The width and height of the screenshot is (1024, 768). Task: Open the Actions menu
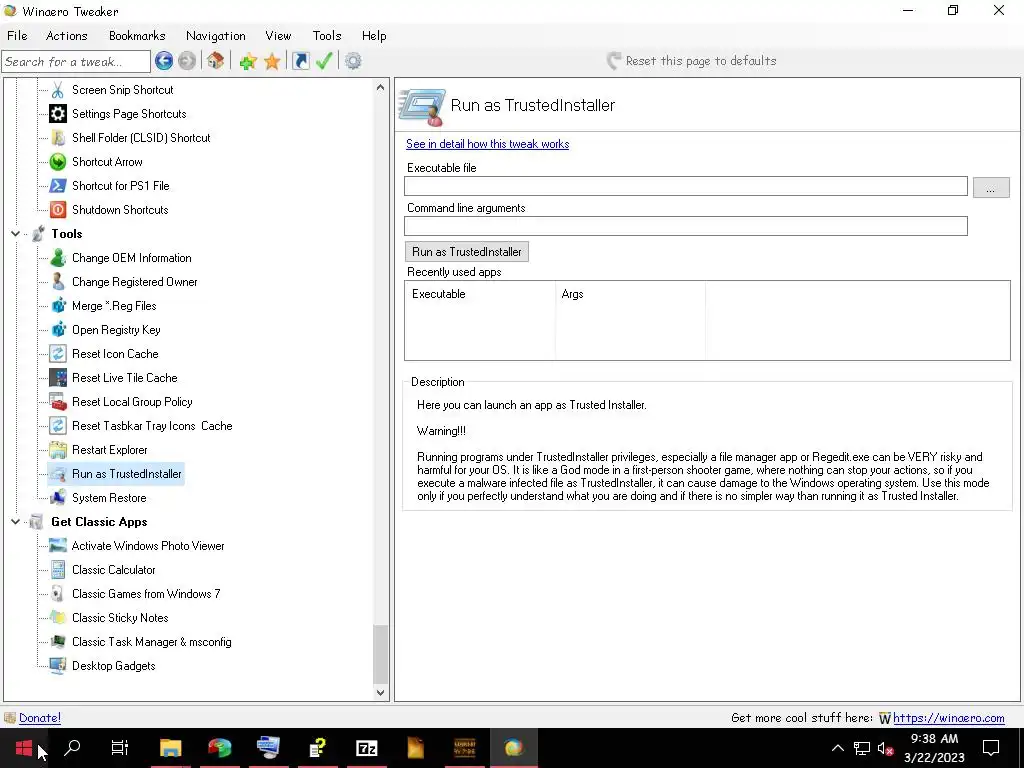[x=67, y=35]
